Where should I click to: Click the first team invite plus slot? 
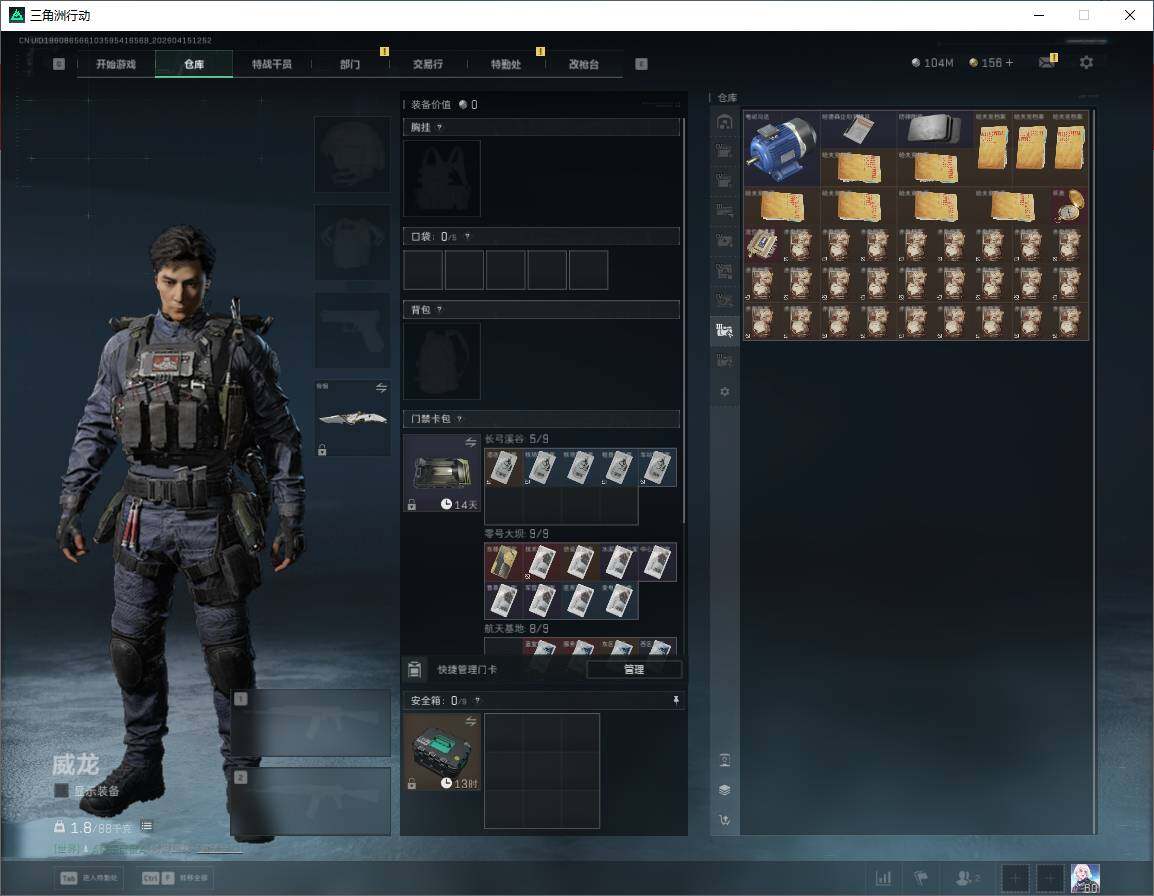point(1015,878)
